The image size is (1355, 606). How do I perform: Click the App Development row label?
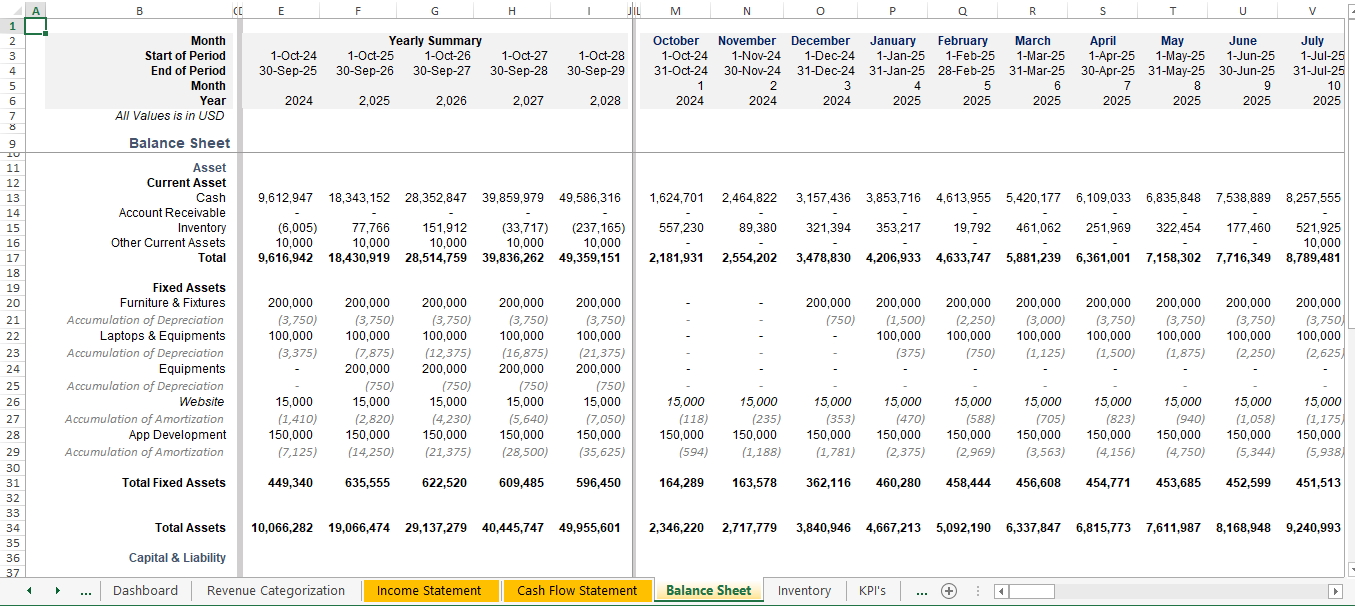[x=177, y=435]
